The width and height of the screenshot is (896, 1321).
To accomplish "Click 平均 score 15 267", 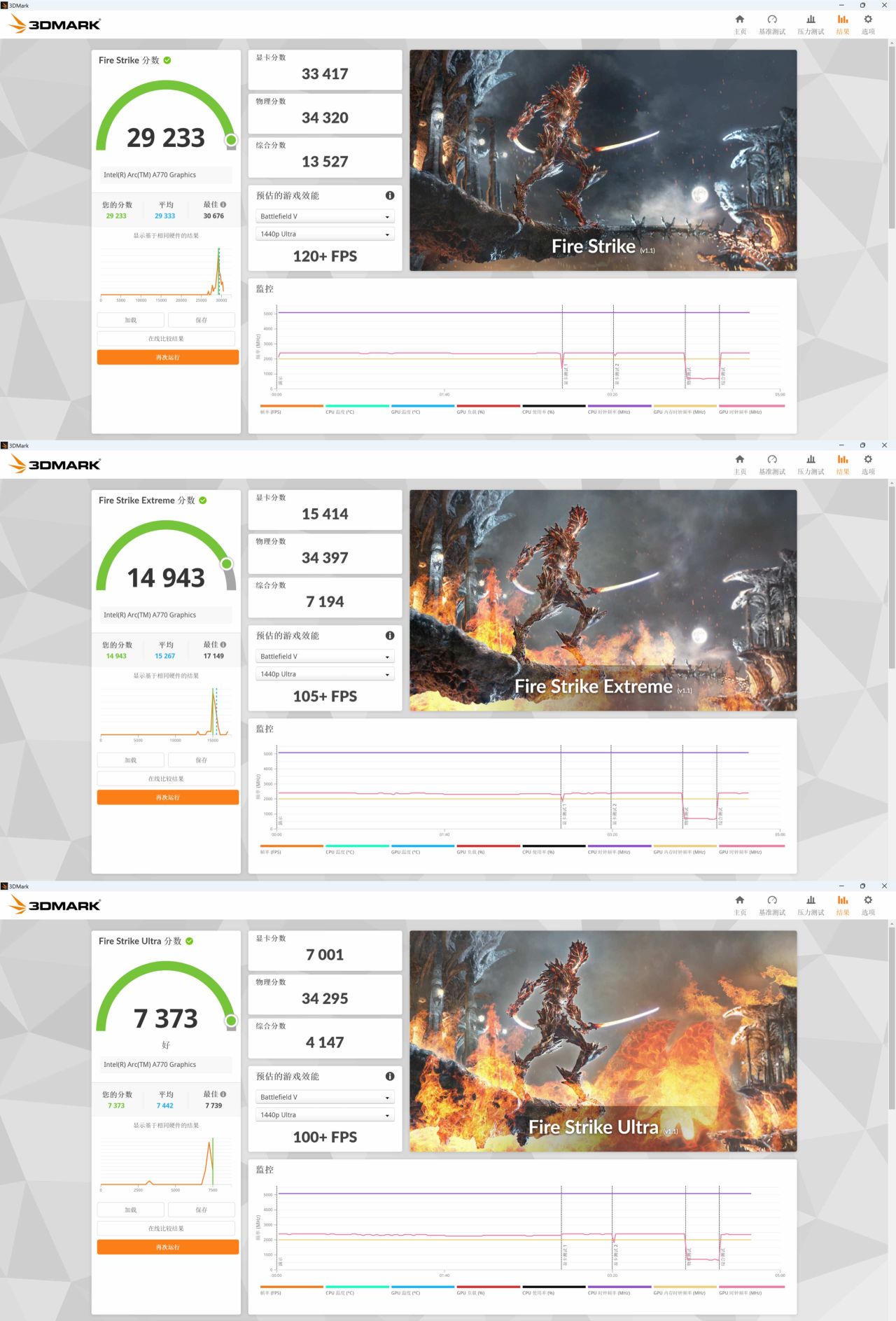I will (x=165, y=657).
